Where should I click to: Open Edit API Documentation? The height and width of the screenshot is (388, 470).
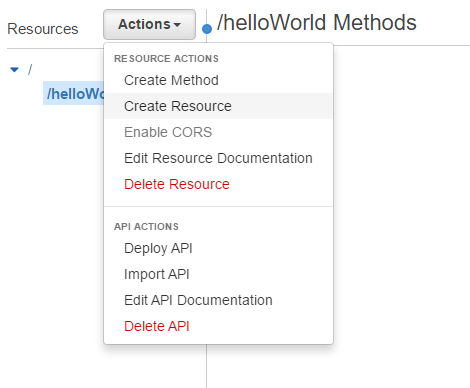[x=218, y=300]
